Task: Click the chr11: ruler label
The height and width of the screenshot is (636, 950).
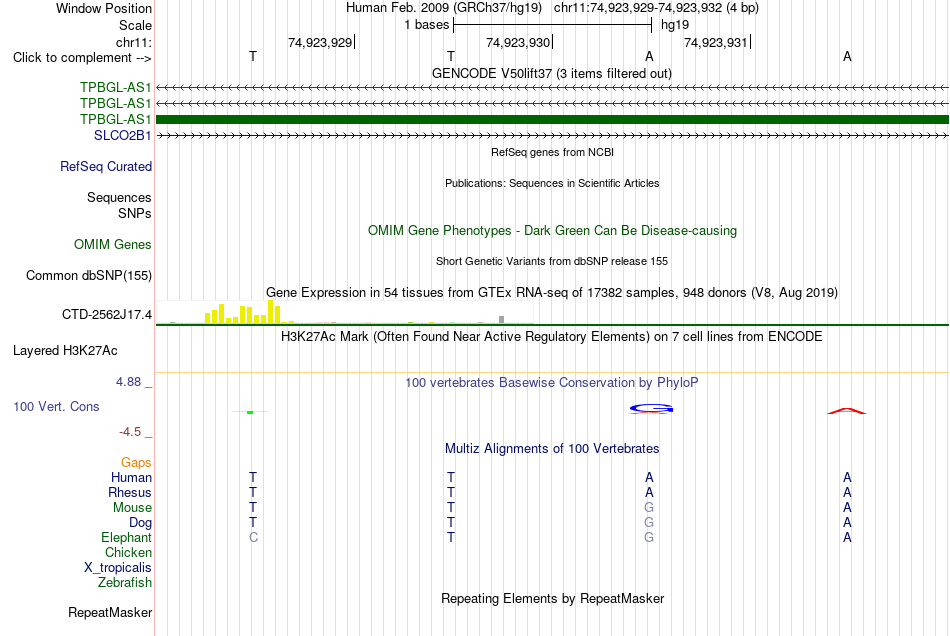Action: click(133, 42)
